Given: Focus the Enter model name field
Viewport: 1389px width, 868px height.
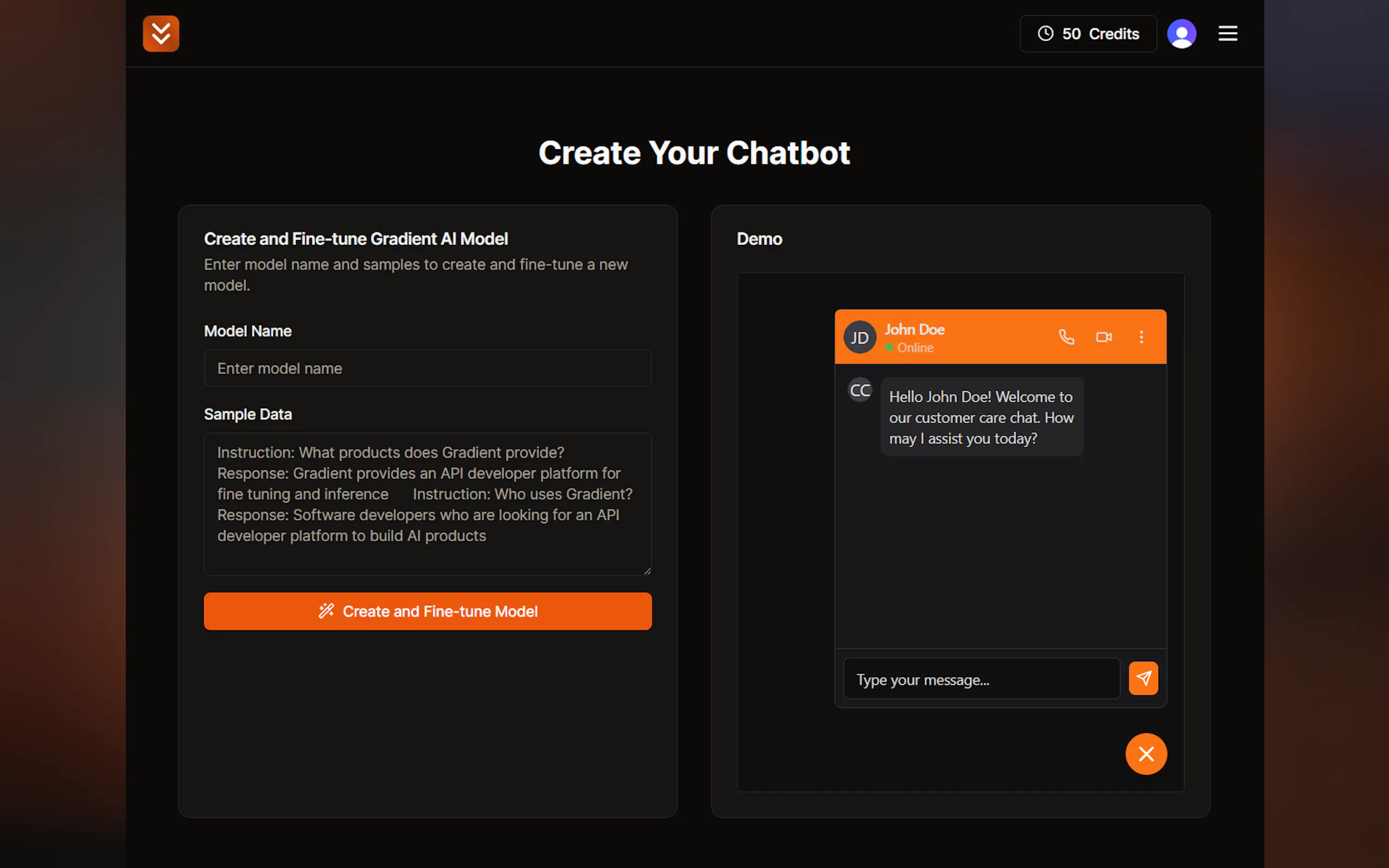Looking at the screenshot, I should tap(427, 368).
